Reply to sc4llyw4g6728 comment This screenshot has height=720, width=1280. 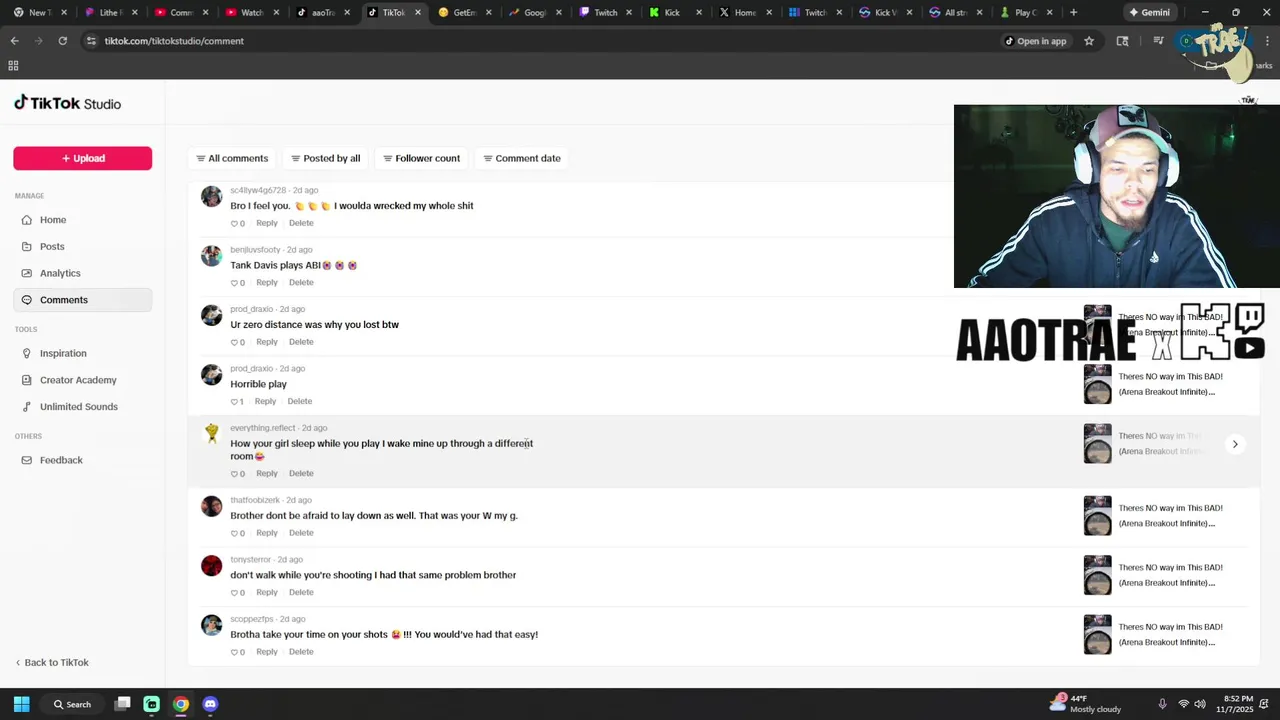(266, 223)
